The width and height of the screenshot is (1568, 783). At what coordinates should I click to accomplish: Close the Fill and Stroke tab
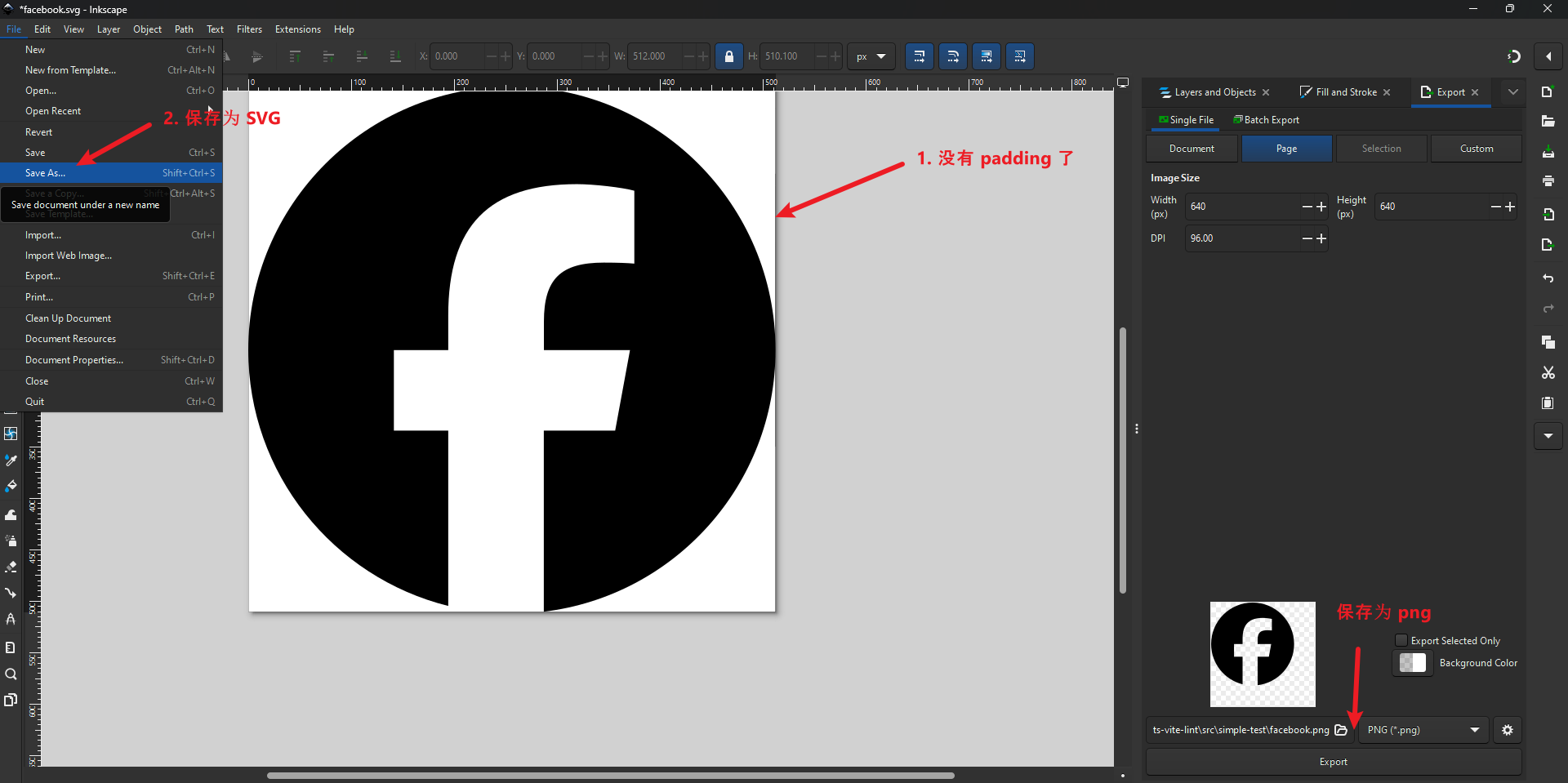point(1387,92)
